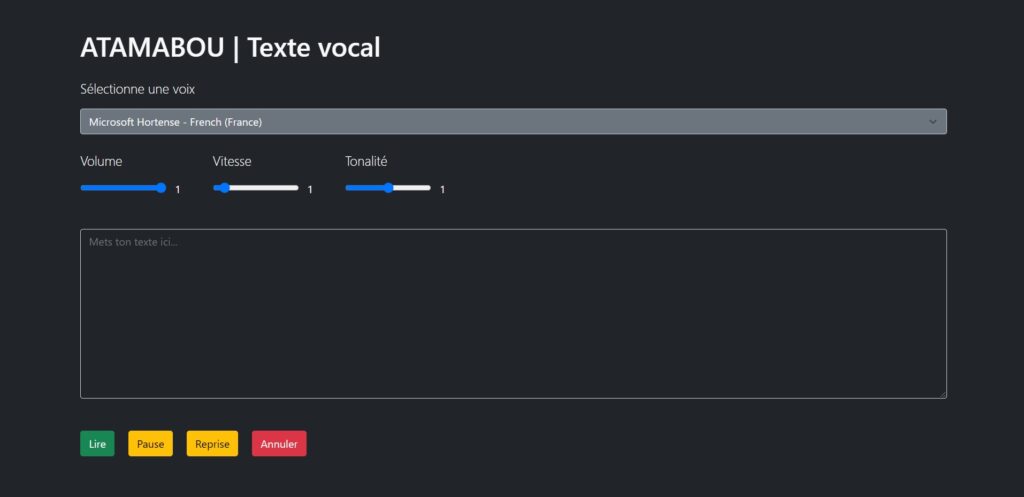Click the Tonalité slider handle
The height and width of the screenshot is (497, 1024).
pos(389,187)
